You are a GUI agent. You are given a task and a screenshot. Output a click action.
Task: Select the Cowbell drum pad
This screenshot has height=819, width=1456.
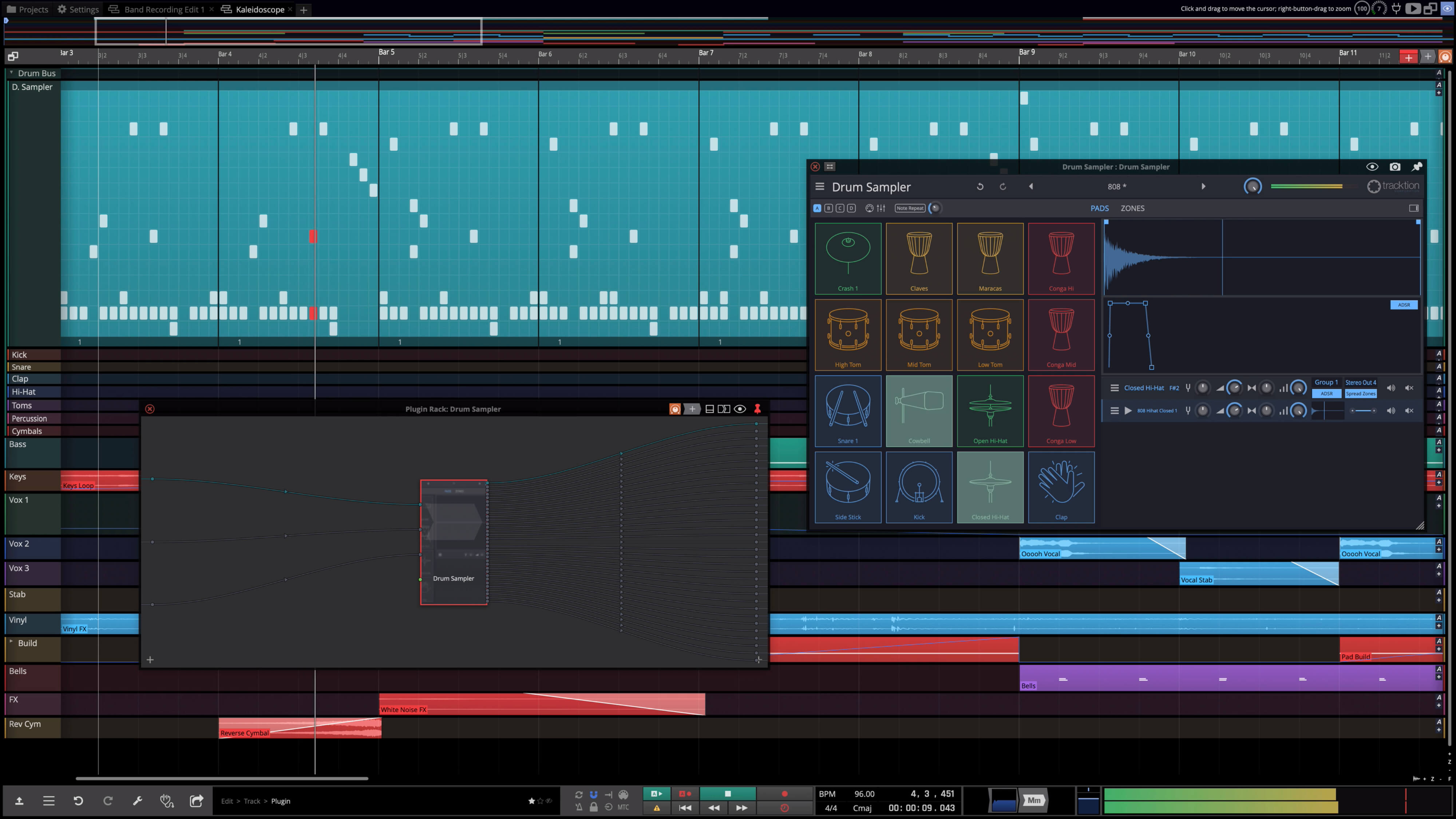pos(918,410)
